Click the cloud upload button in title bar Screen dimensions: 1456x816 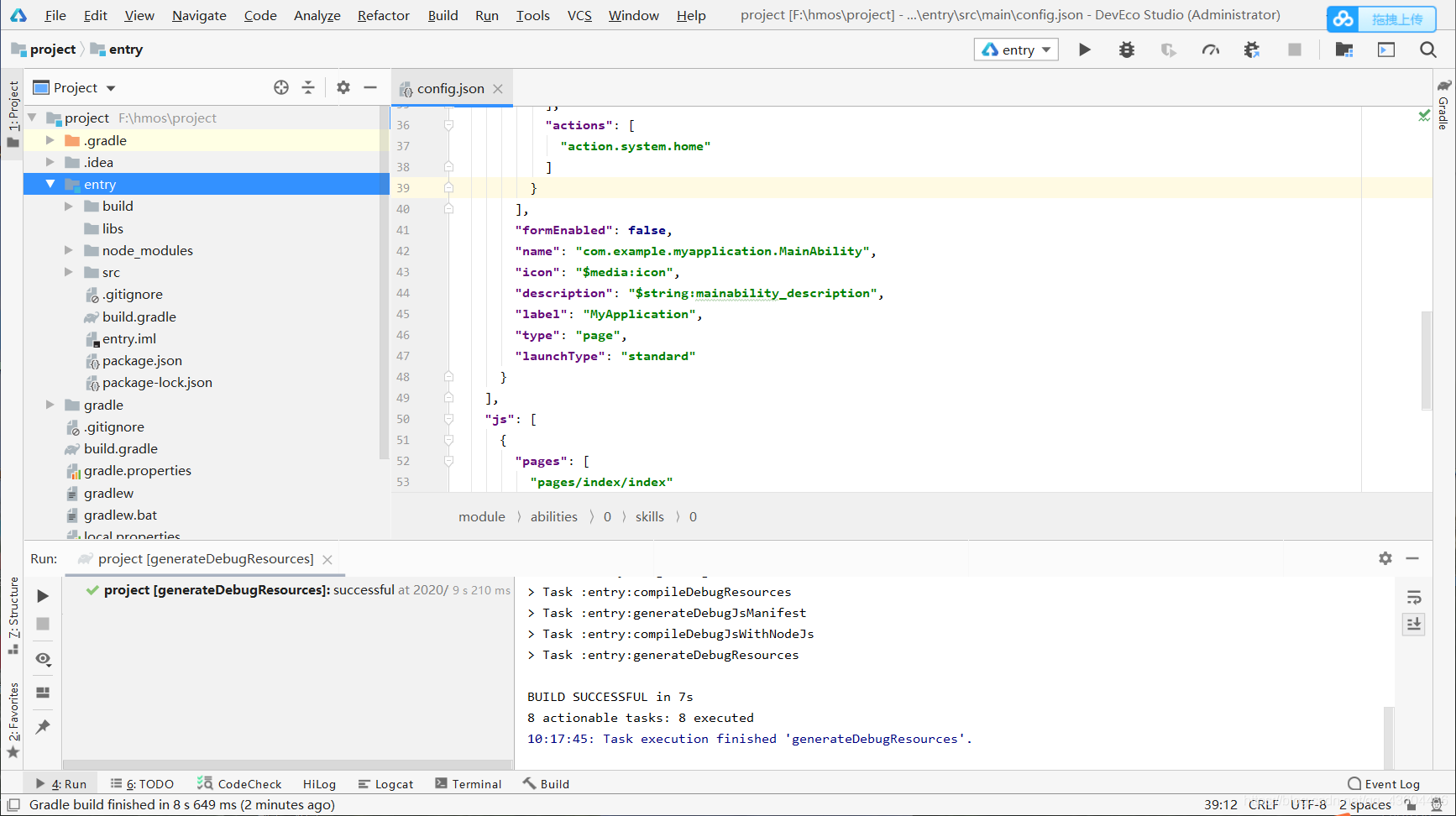tap(1381, 18)
